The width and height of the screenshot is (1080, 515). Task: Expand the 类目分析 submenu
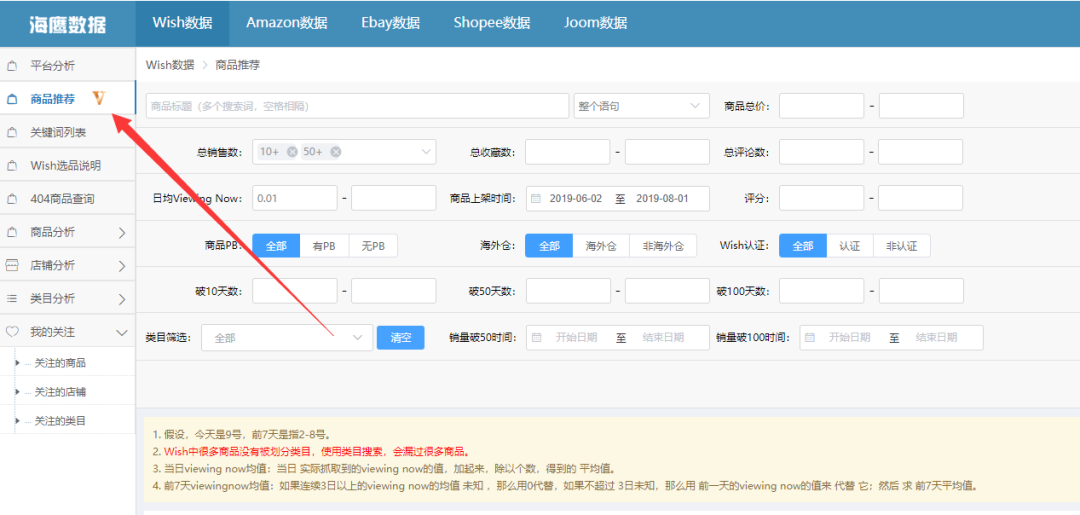(122, 299)
